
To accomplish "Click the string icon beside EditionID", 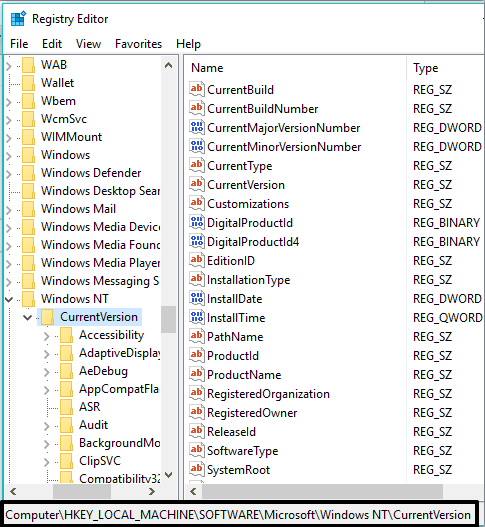I will 197,260.
